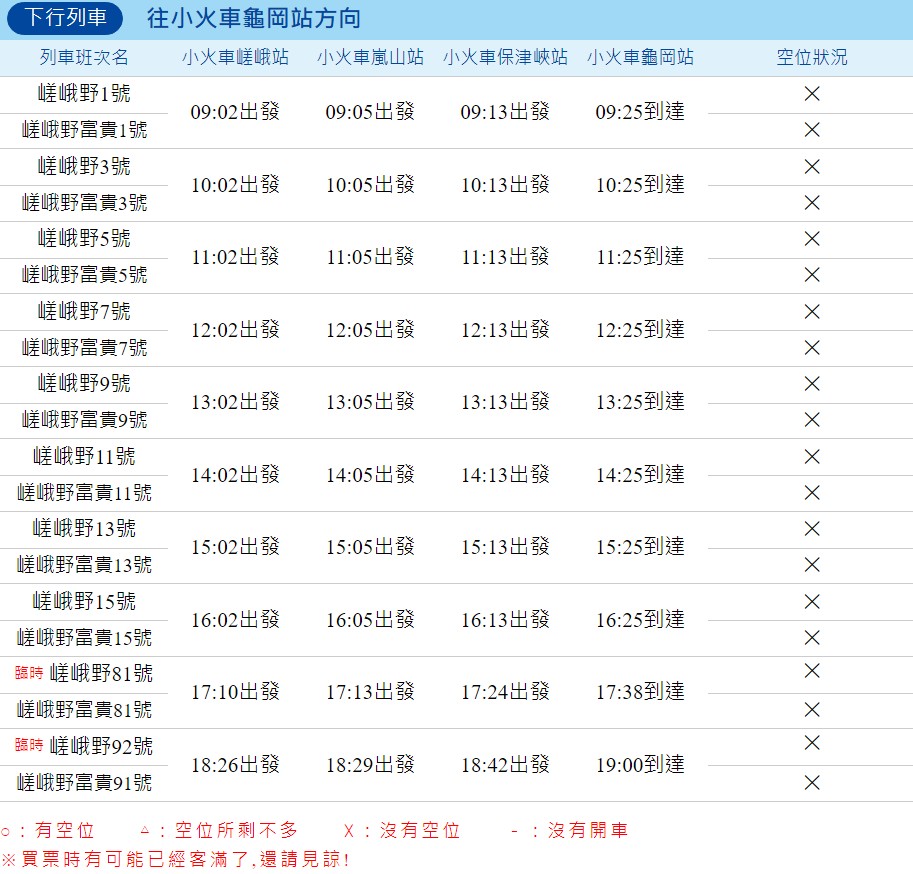Click the X：沒有空位 legend entry

(x=402, y=830)
